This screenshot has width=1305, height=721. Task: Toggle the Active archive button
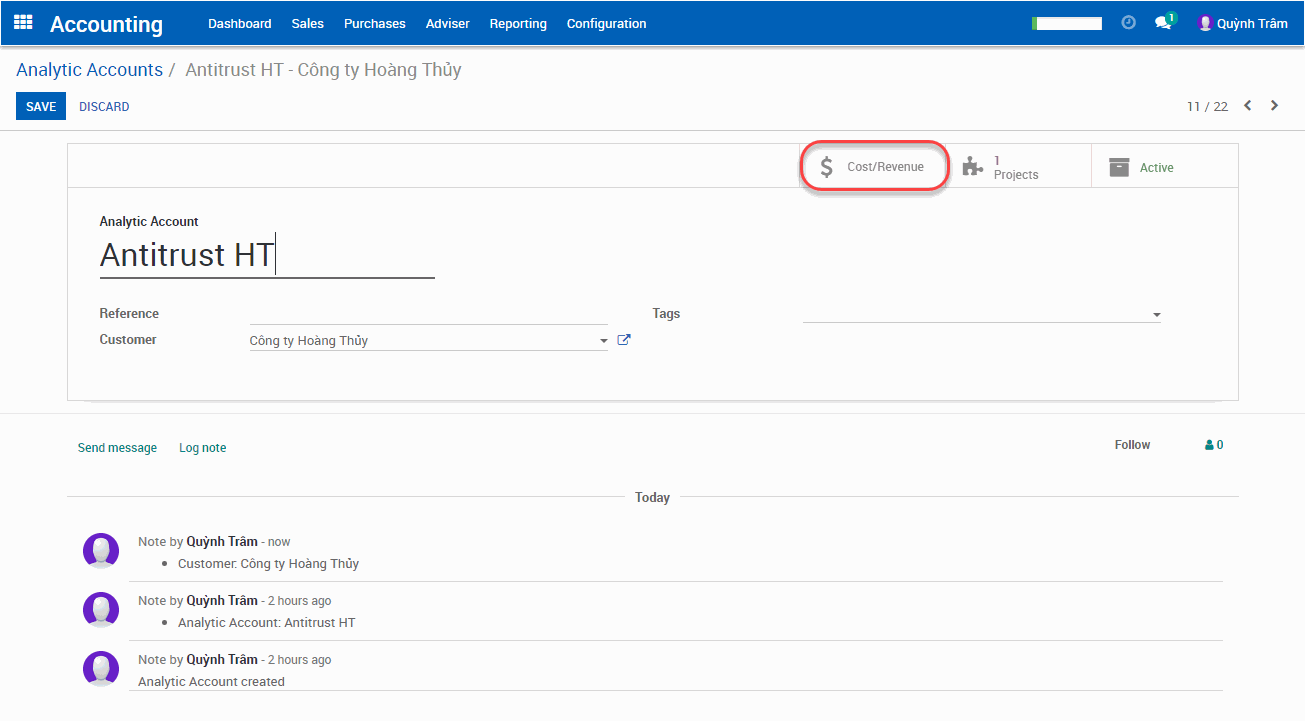1142,167
